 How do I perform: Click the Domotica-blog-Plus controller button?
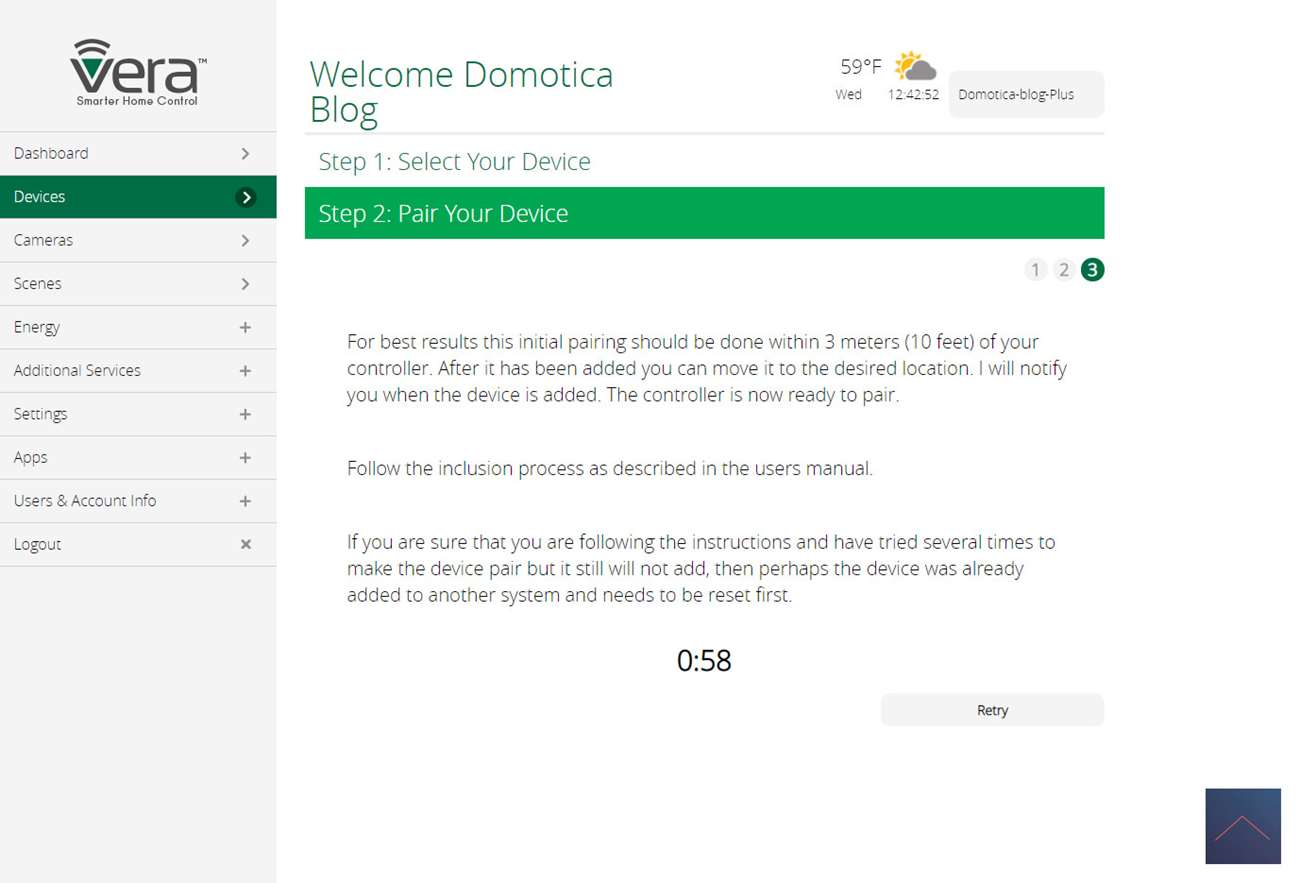pyautogui.click(x=1025, y=95)
